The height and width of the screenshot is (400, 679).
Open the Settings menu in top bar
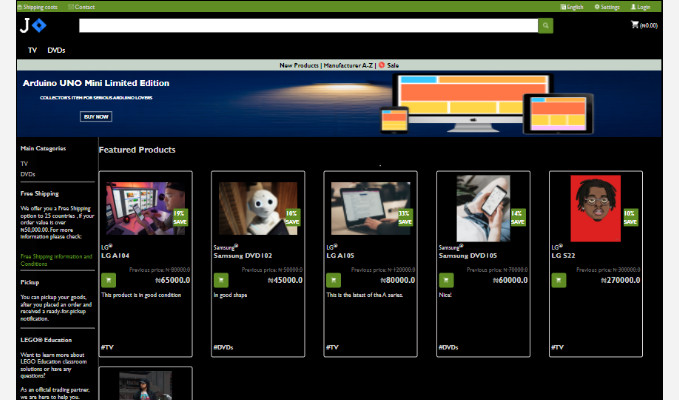[x=607, y=7]
